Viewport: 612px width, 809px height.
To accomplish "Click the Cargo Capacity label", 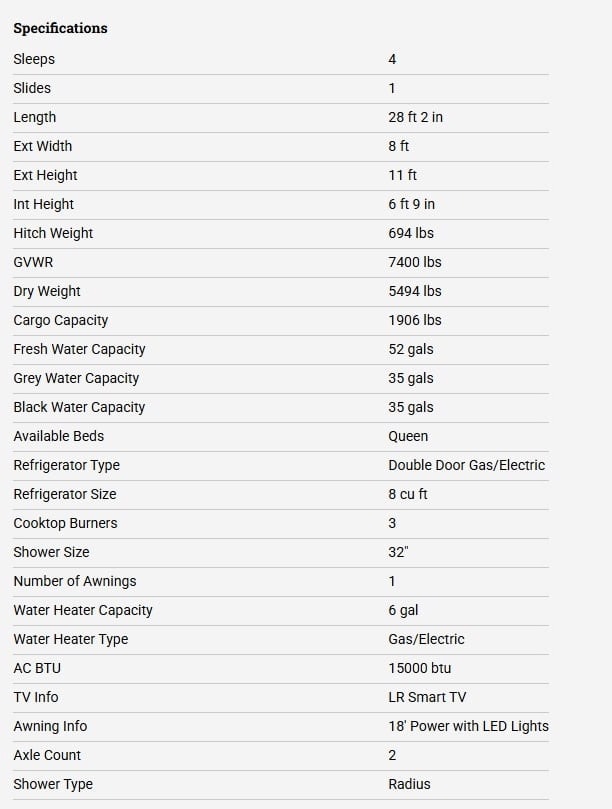I will [61, 320].
